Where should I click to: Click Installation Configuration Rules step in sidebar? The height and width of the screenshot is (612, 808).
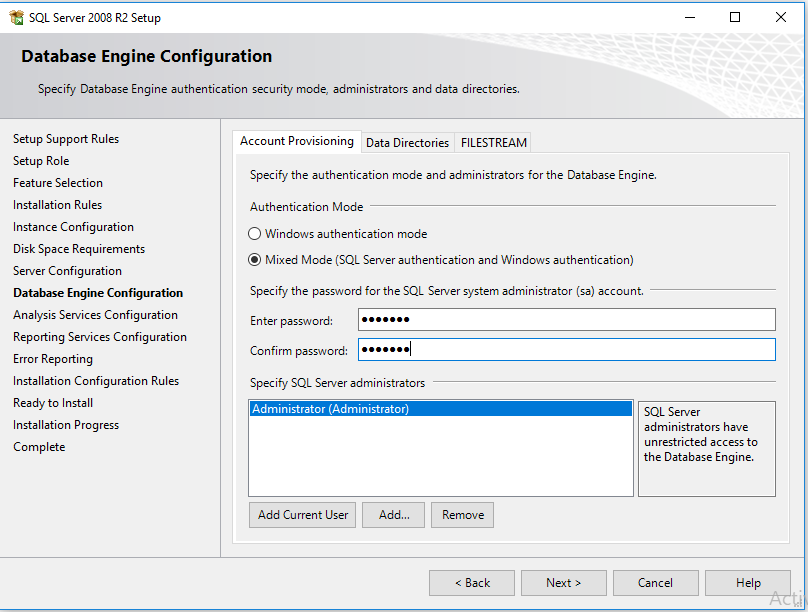point(96,381)
